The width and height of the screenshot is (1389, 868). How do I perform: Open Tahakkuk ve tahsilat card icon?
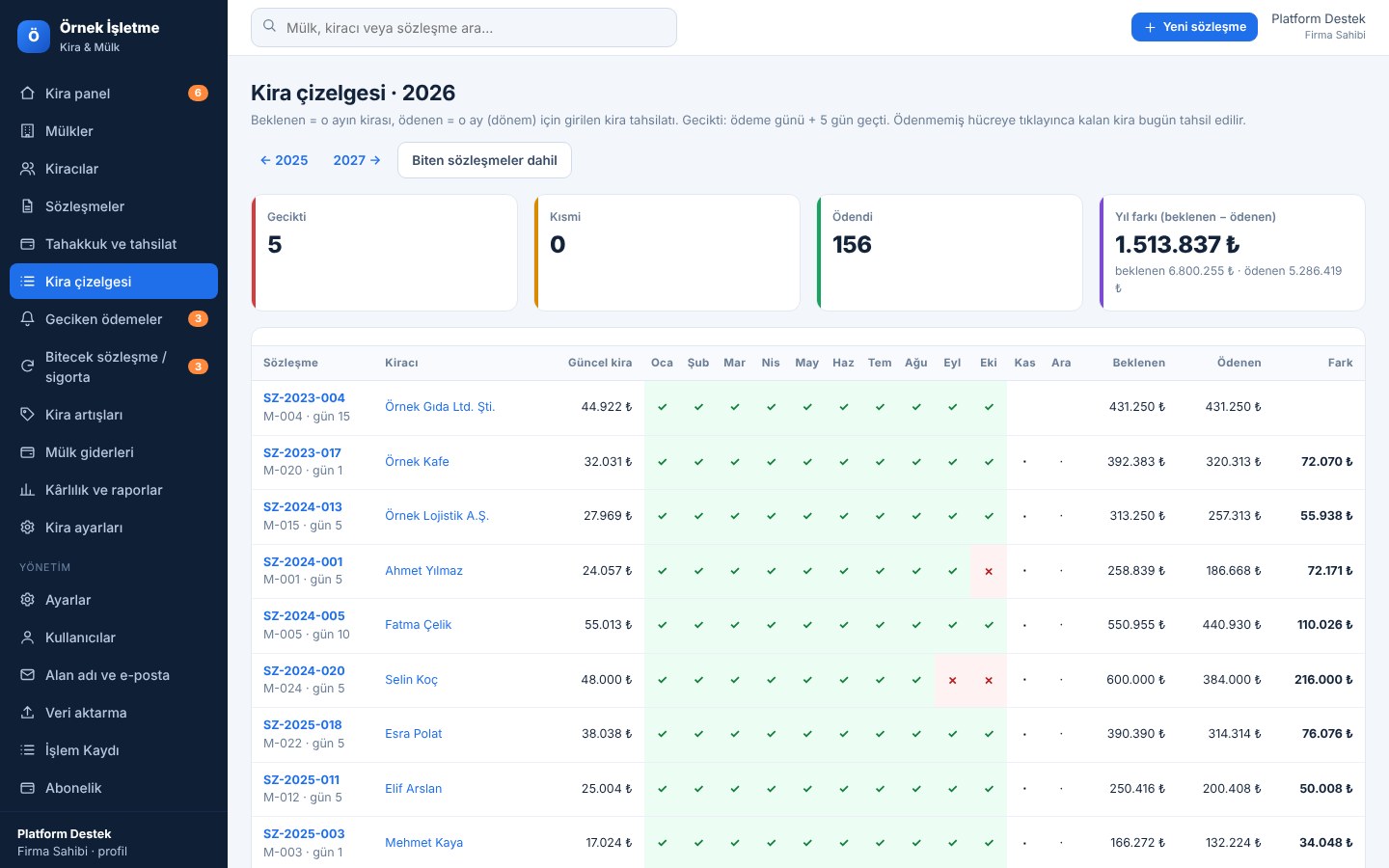[28, 244]
